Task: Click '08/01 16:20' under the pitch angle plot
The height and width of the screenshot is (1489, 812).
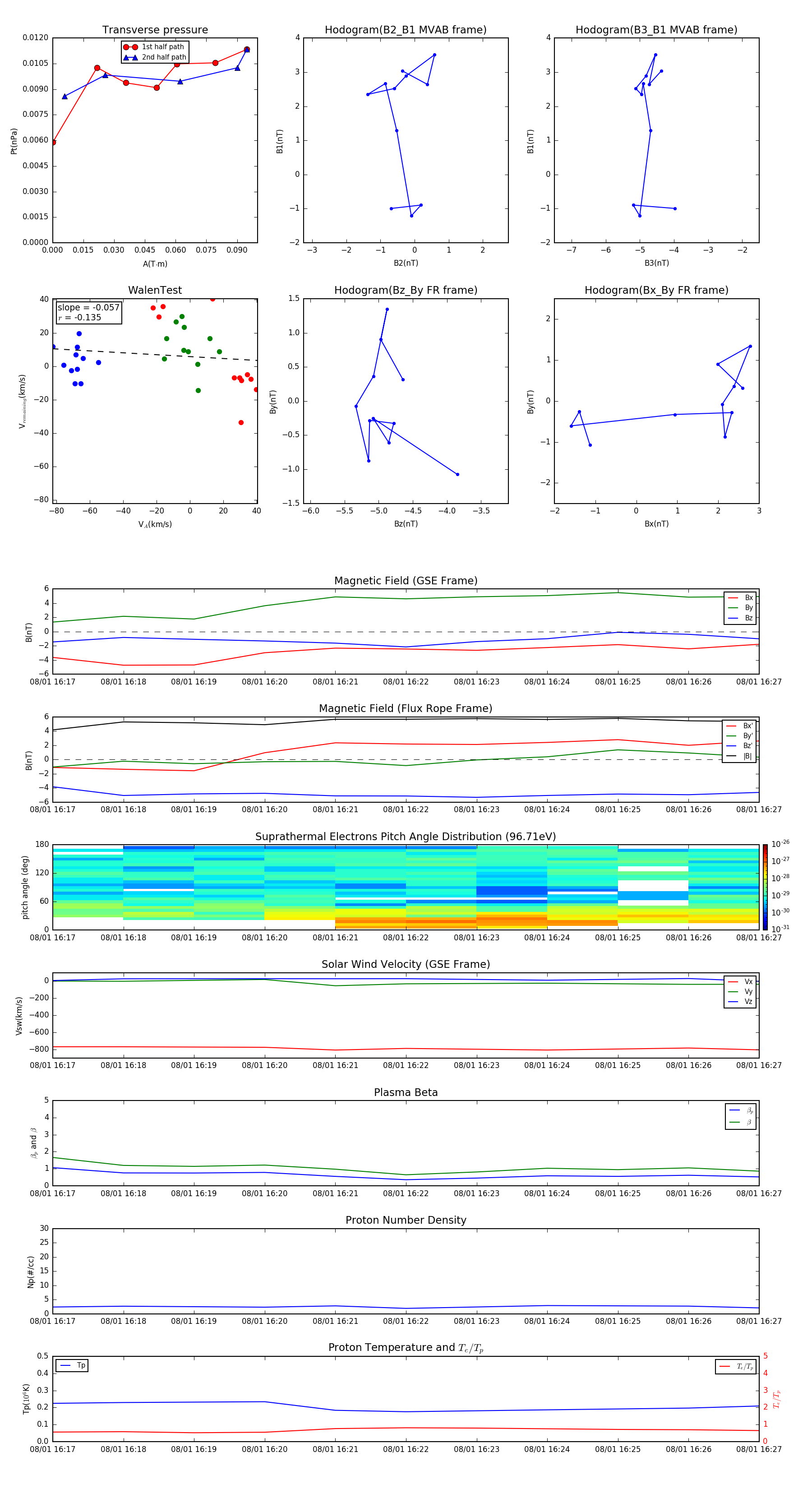Action: tap(265, 938)
